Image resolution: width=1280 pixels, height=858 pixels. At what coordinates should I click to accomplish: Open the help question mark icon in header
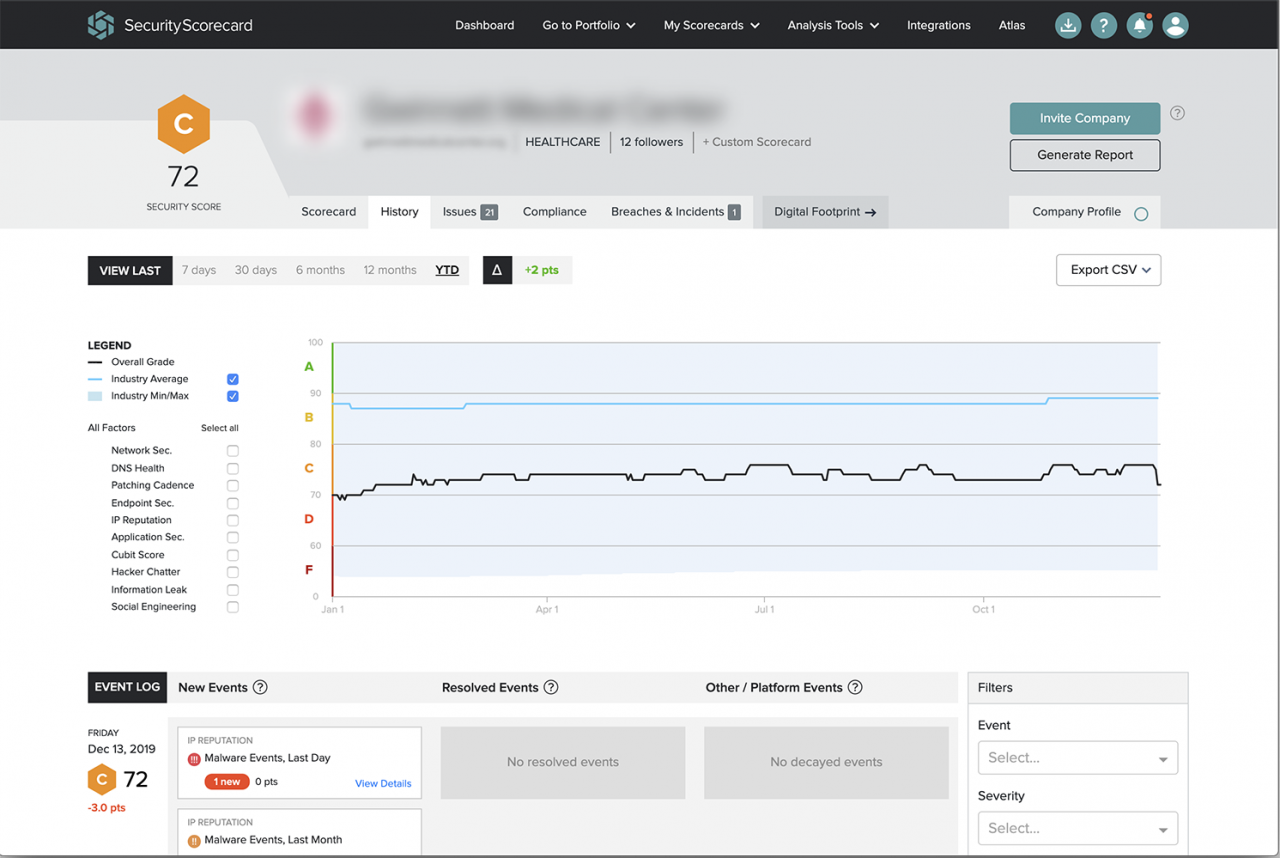coord(1103,26)
